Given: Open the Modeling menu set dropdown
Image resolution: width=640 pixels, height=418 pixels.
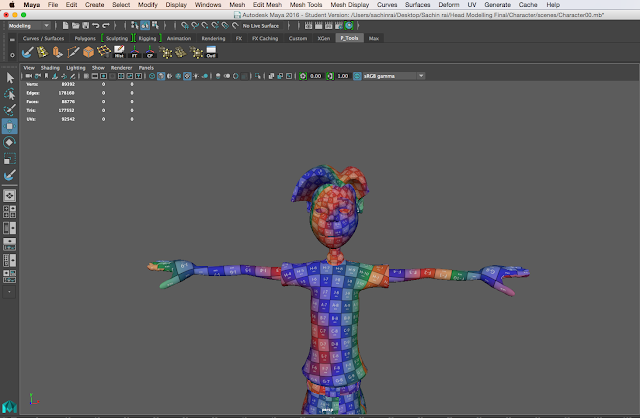Looking at the screenshot, I should tap(30, 25).
